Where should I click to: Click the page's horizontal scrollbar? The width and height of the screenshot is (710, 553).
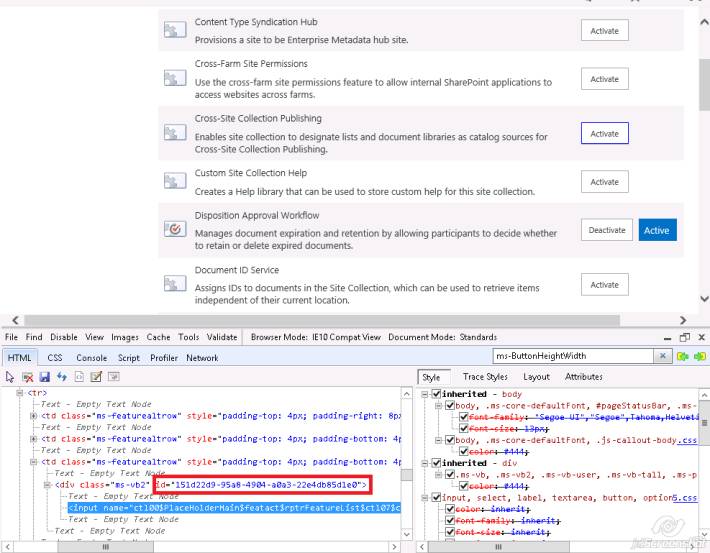321,320
